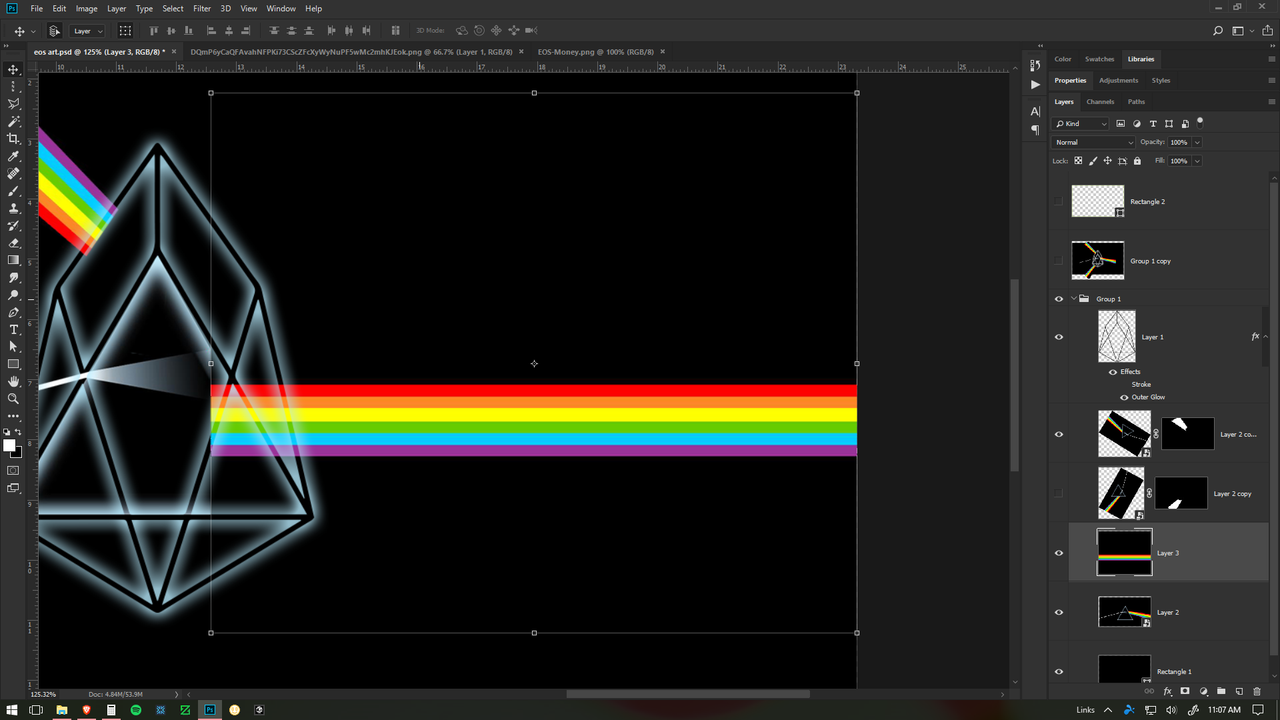Screen dimensions: 1280x720
Task: Toggle visibility of Layer 3
Action: [1059, 553]
